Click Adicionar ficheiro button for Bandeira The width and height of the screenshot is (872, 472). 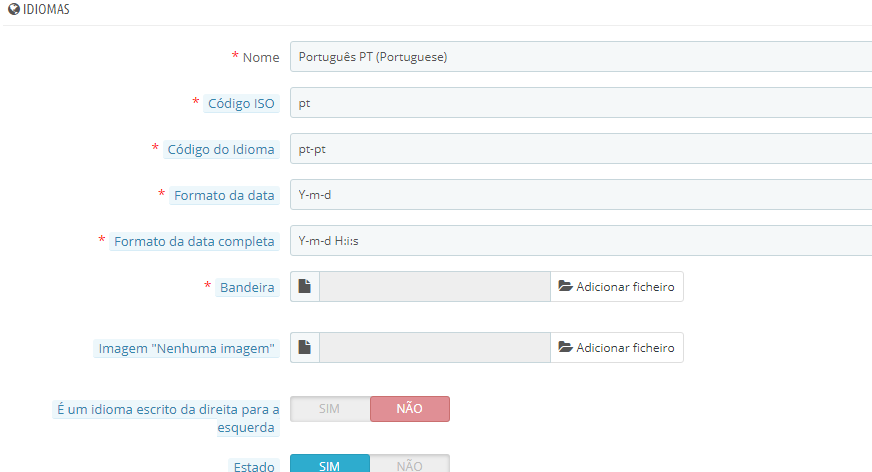[x=617, y=286]
